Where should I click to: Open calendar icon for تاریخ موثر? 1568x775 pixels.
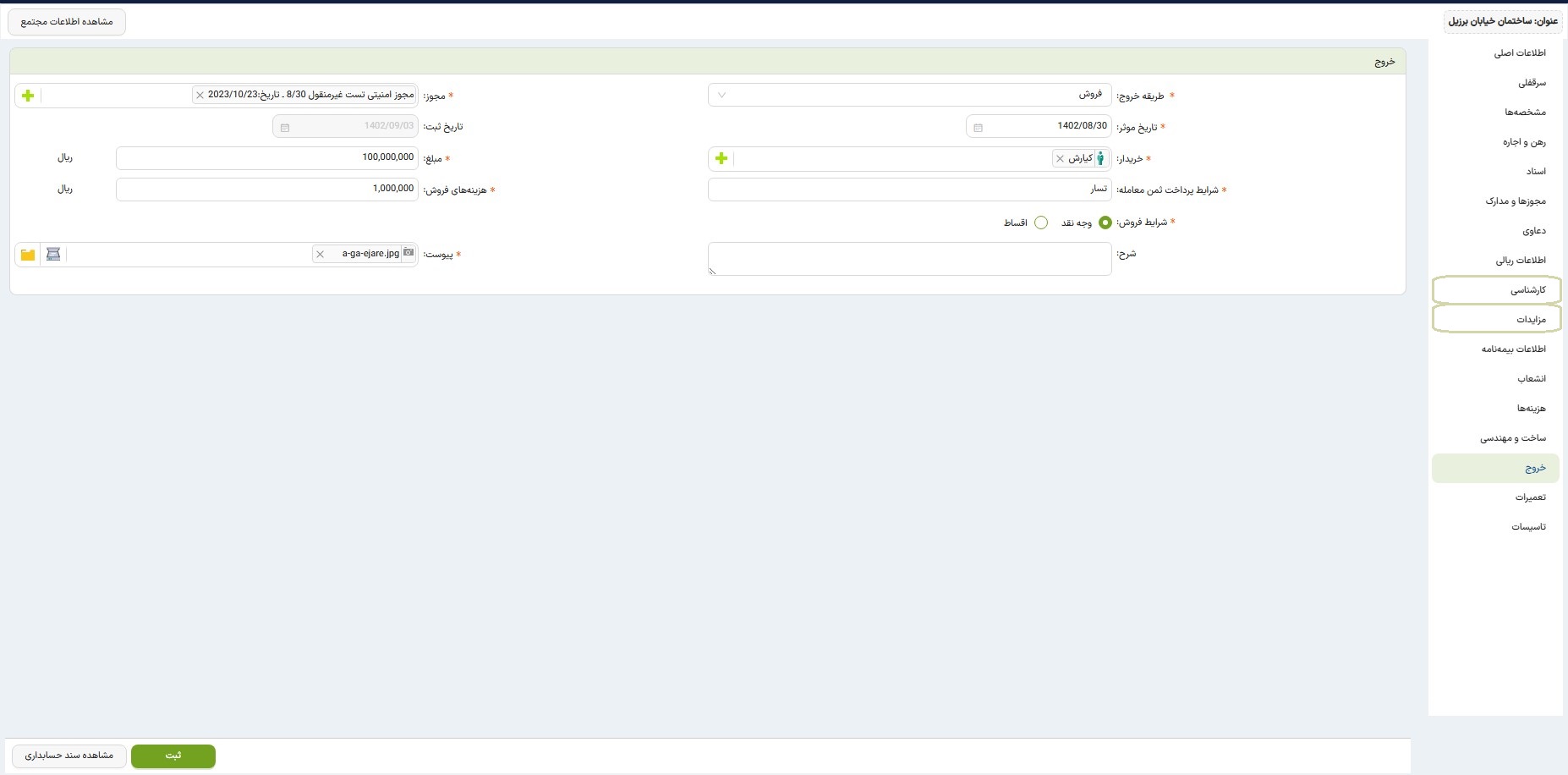click(978, 127)
